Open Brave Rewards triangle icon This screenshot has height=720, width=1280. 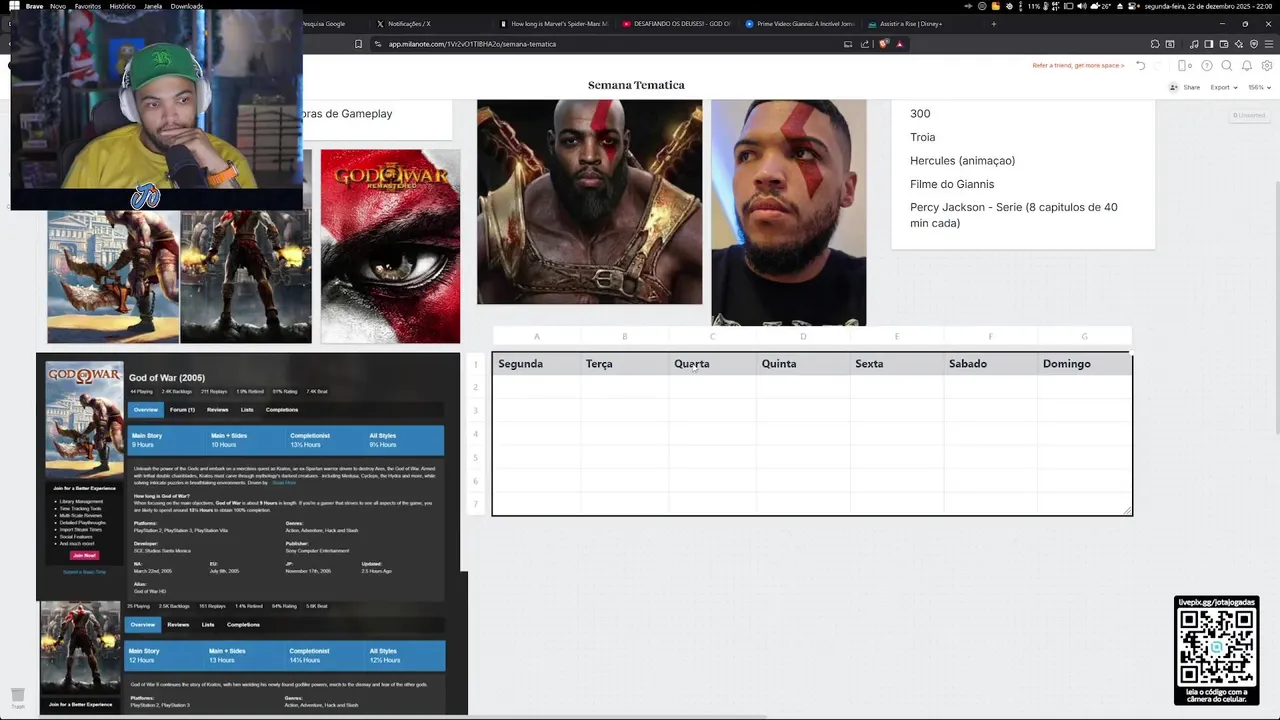pyautogui.click(x=900, y=44)
